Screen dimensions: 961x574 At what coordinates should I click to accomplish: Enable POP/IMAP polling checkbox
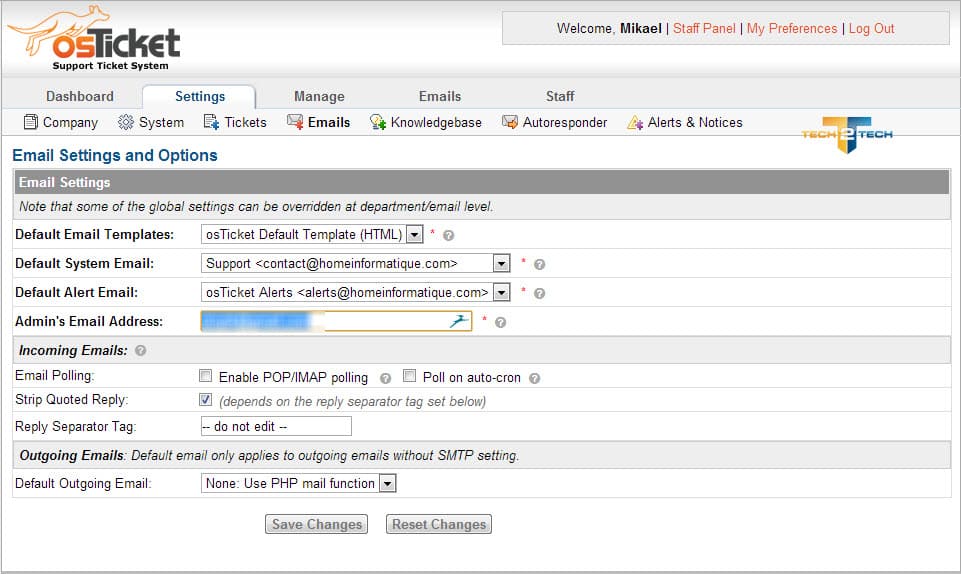(206, 377)
